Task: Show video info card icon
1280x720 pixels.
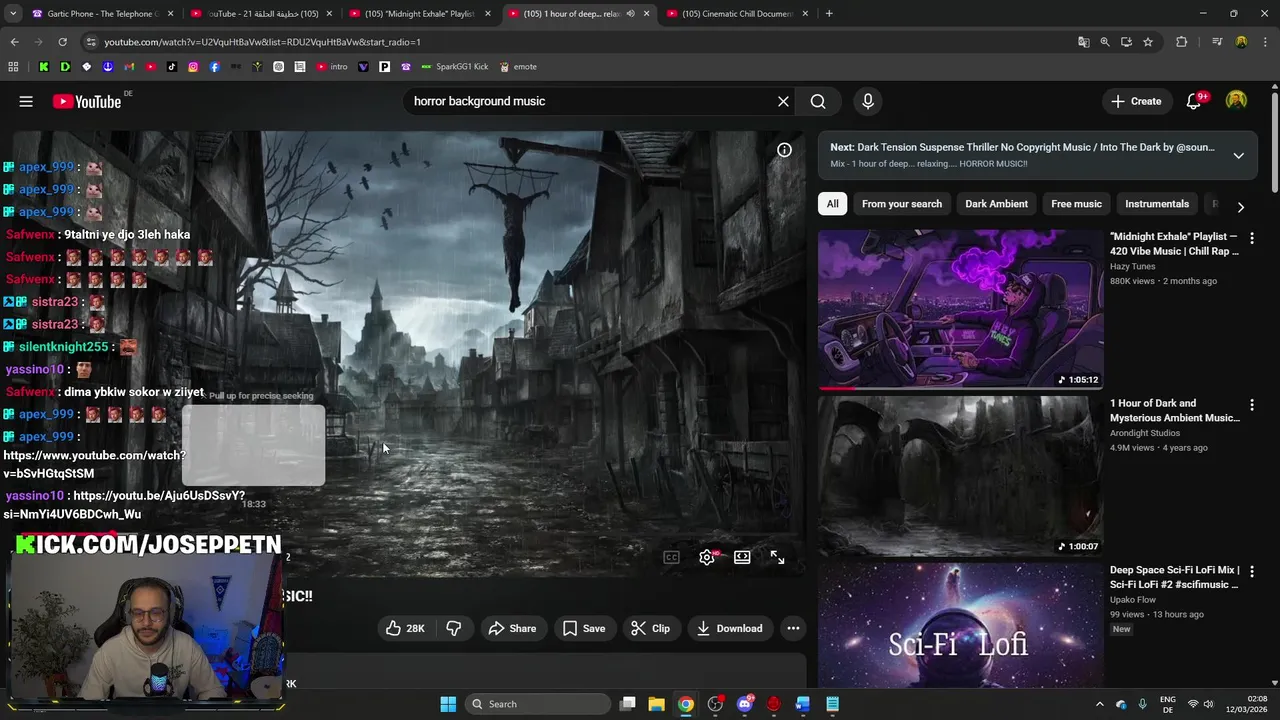Action: pos(784,150)
